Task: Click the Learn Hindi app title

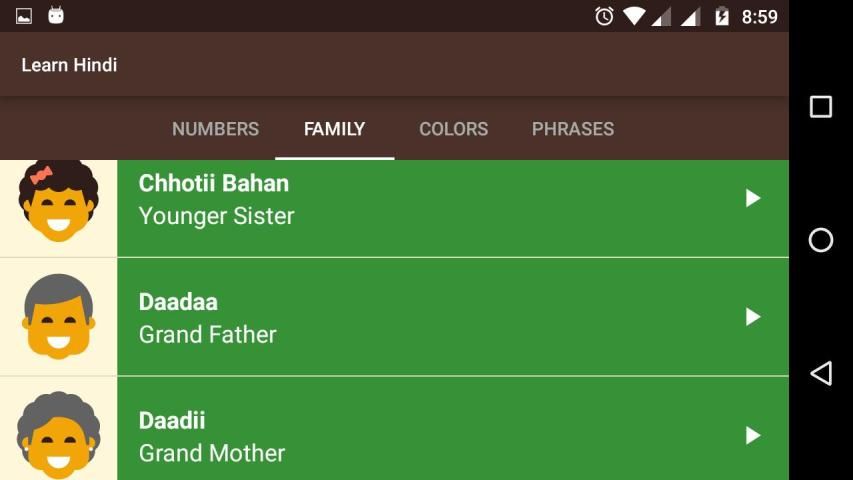Action: click(x=69, y=65)
